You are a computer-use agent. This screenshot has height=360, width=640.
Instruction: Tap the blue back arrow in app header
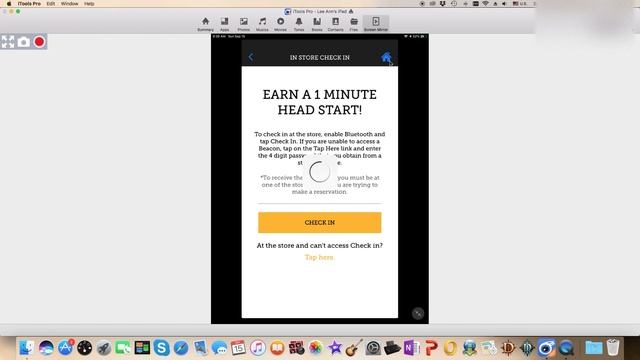(x=251, y=57)
